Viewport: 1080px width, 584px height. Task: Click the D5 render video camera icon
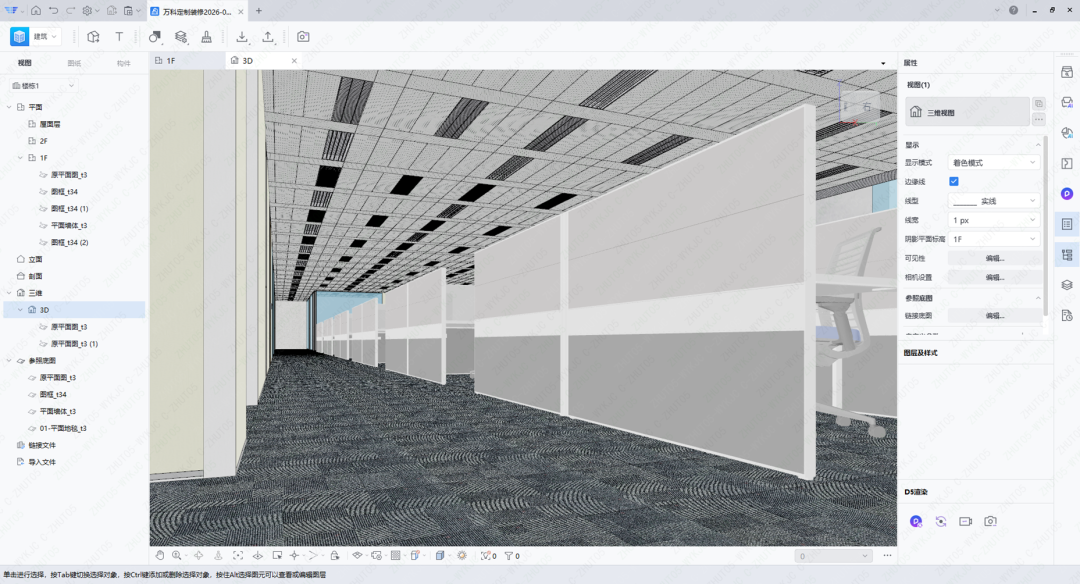tap(965, 521)
